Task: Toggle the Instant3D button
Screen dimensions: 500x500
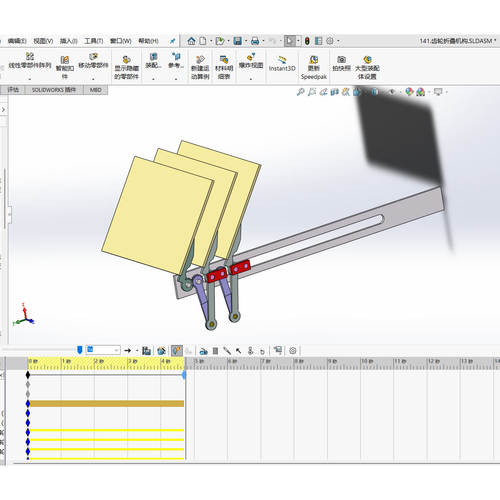Action: pos(282,64)
